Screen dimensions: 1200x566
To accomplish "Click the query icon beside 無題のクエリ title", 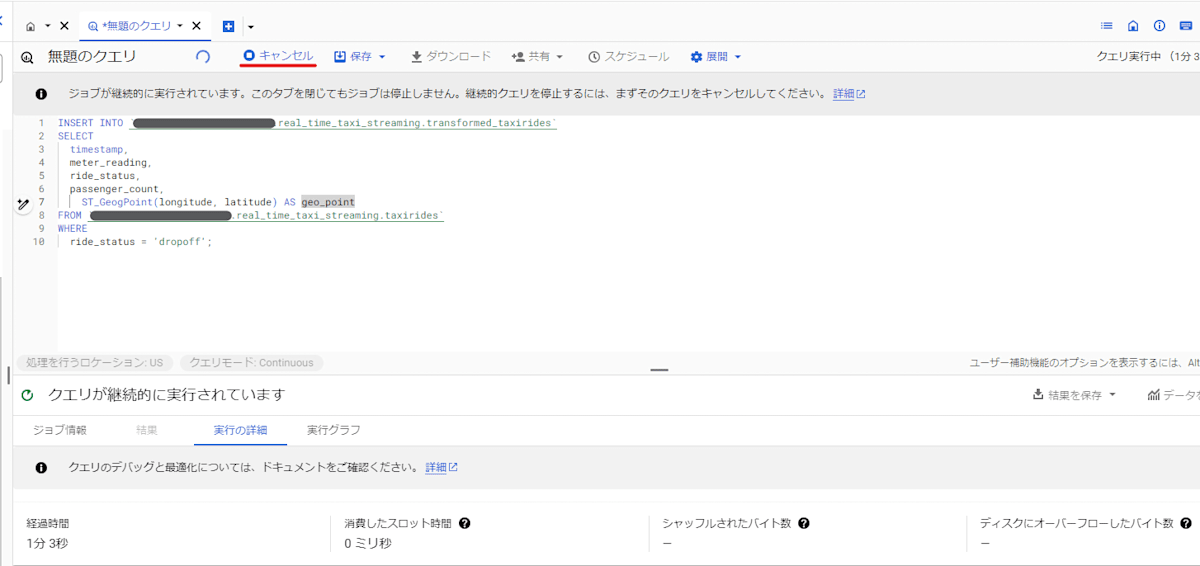I will pos(27,57).
